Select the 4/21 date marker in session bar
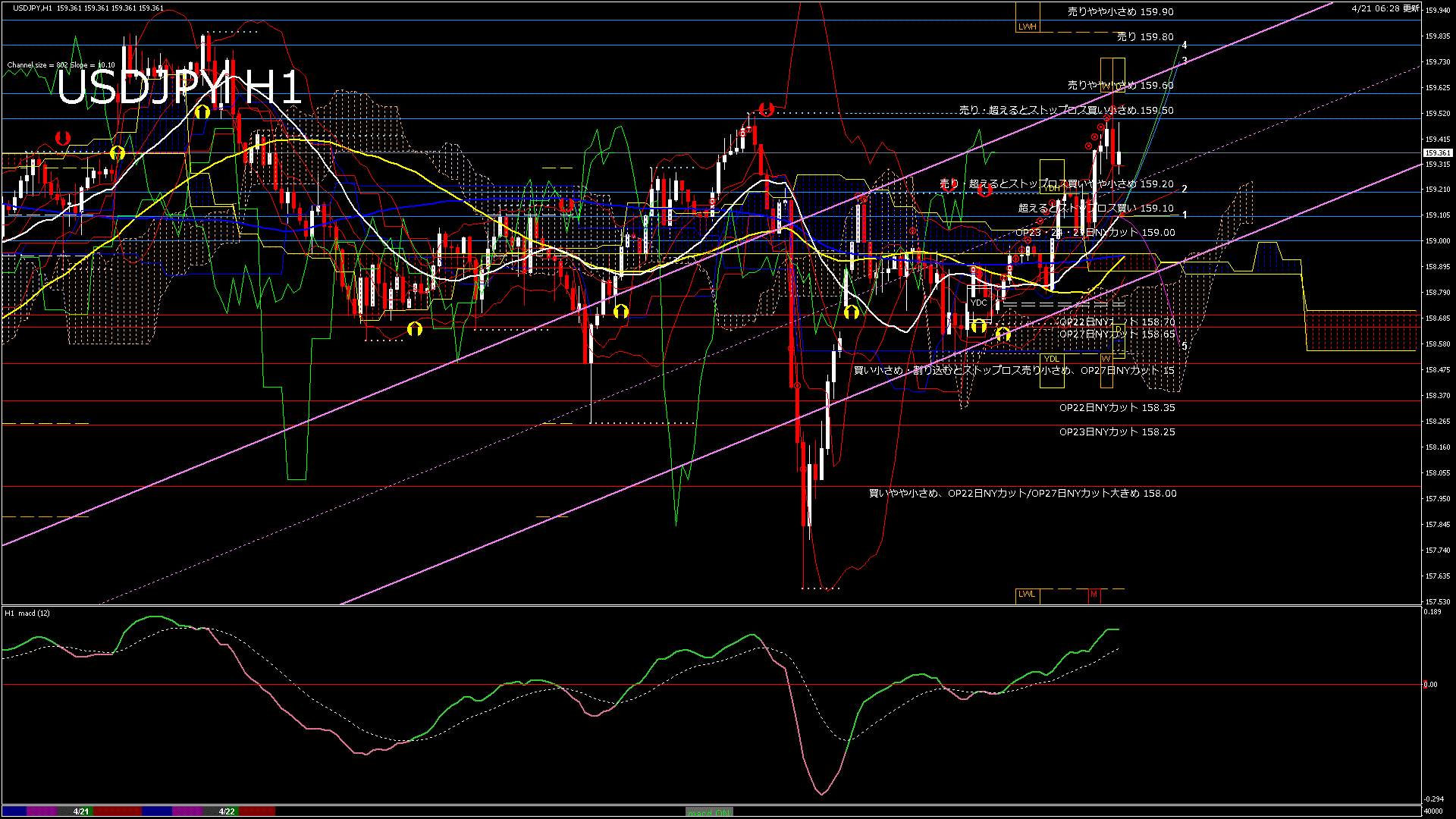The width and height of the screenshot is (1456, 819). tap(81, 811)
